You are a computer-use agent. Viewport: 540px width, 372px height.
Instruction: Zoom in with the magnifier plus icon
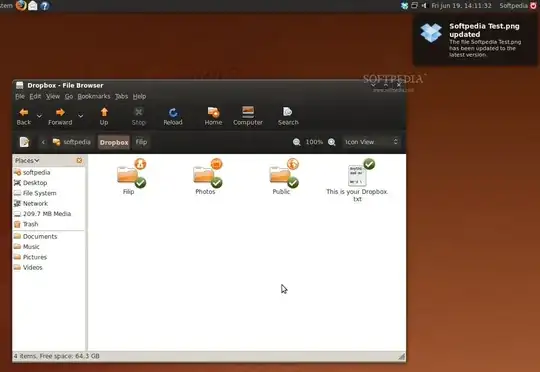[x=332, y=142]
